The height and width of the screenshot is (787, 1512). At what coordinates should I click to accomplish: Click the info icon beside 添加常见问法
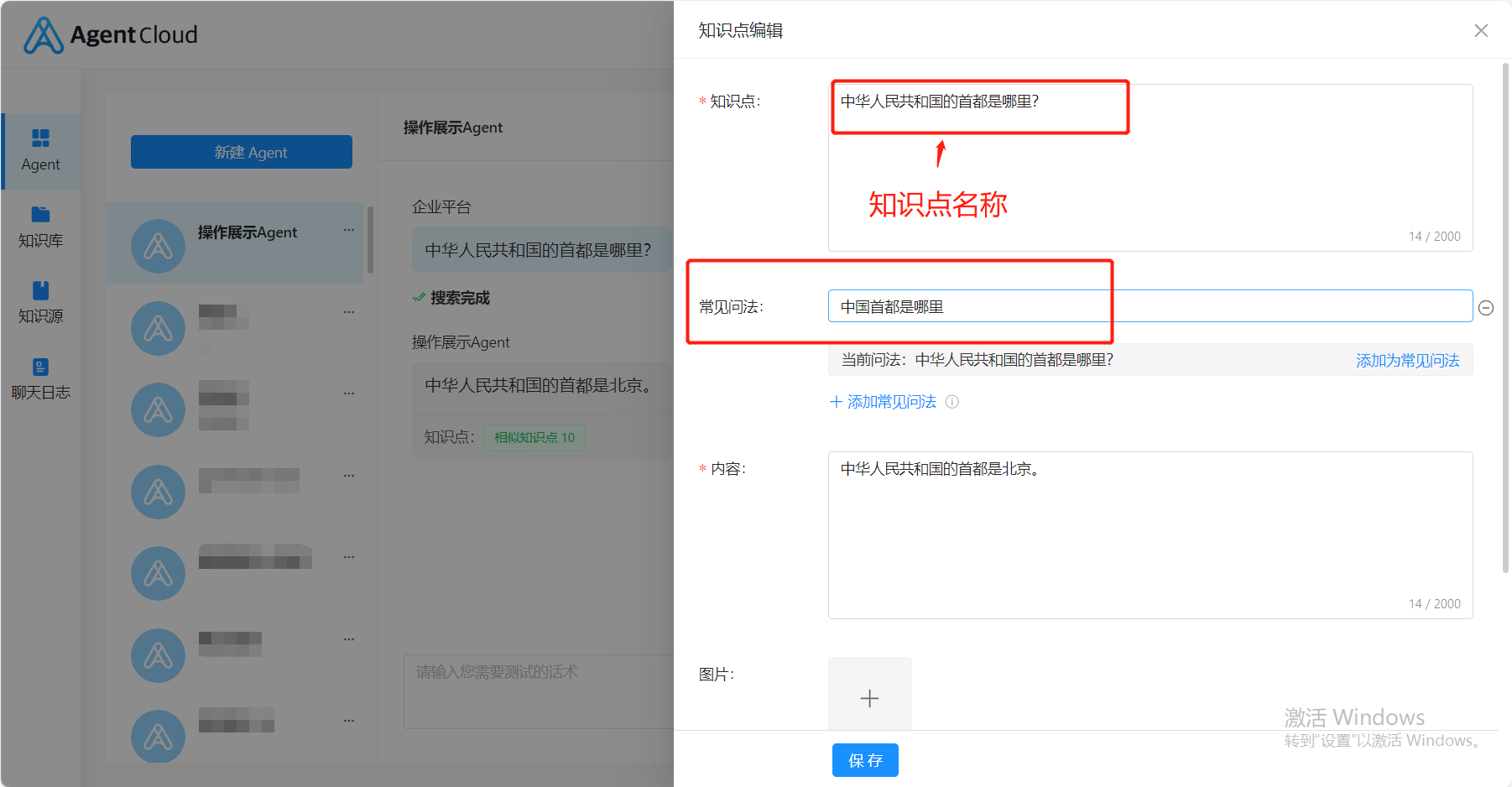952,402
